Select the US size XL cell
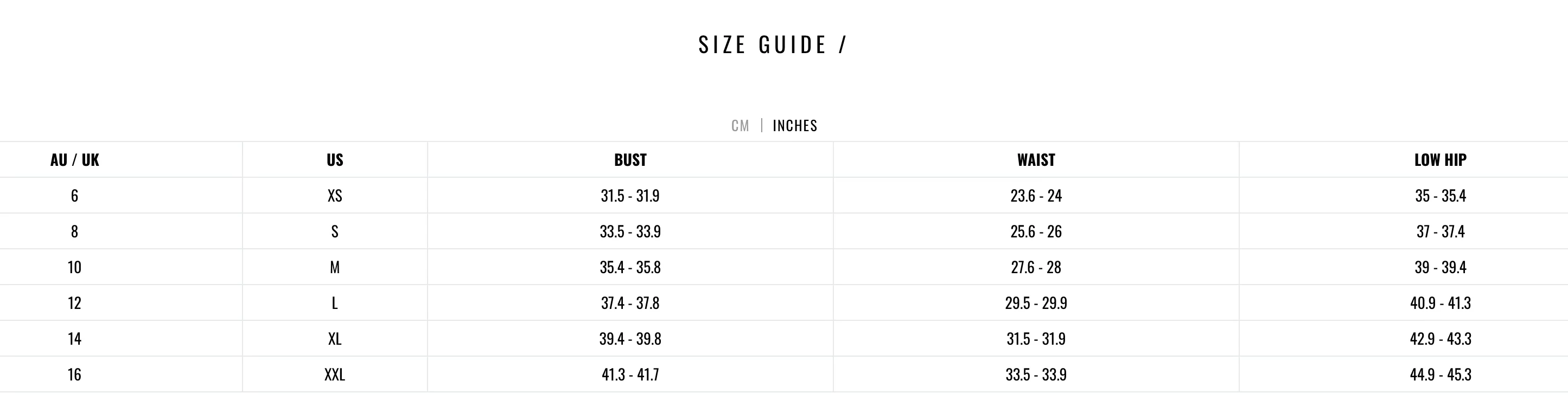 (x=335, y=339)
